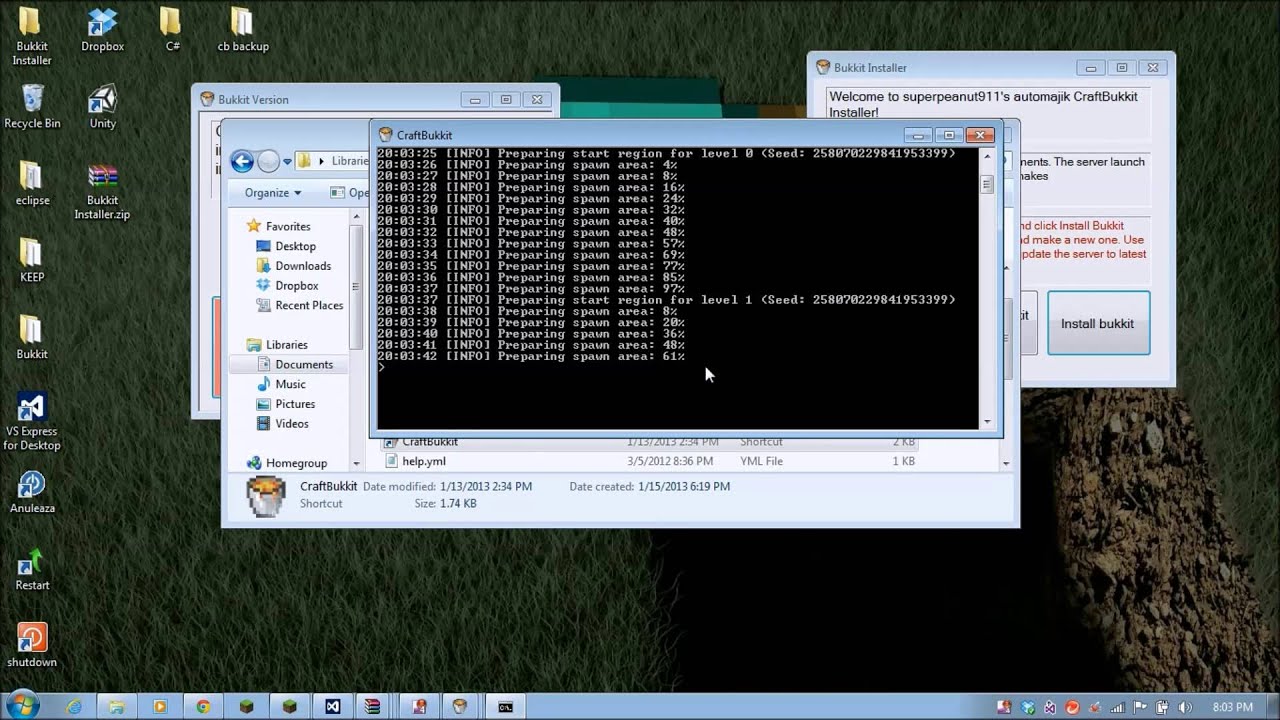This screenshot has width=1280, height=720.
Task: Open WinRAR taskbar icon
Action: click(x=375, y=706)
